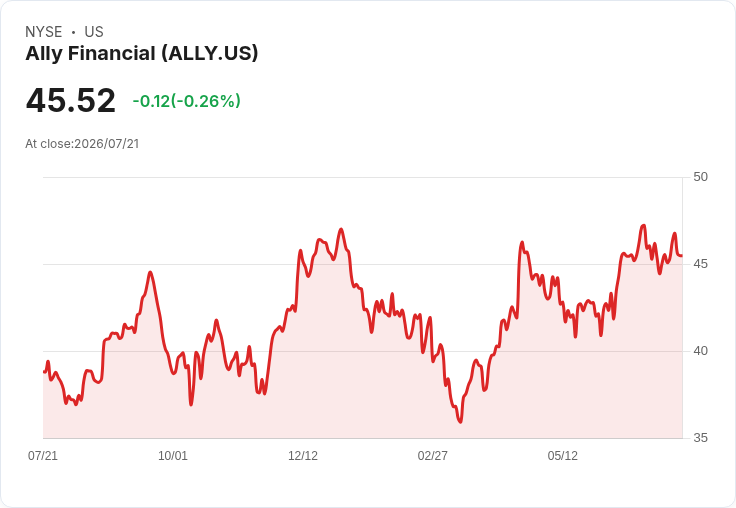This screenshot has height=508, width=736.
Task: Click the -0.12(-0.26%) change value
Action: (x=187, y=101)
